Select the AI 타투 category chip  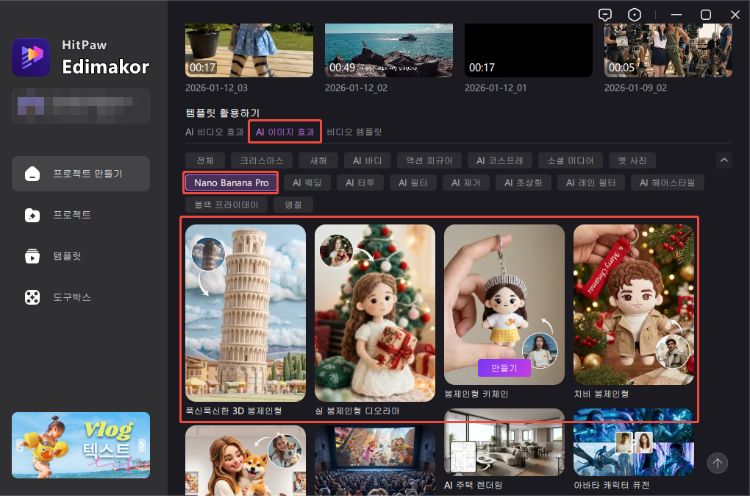coord(360,183)
